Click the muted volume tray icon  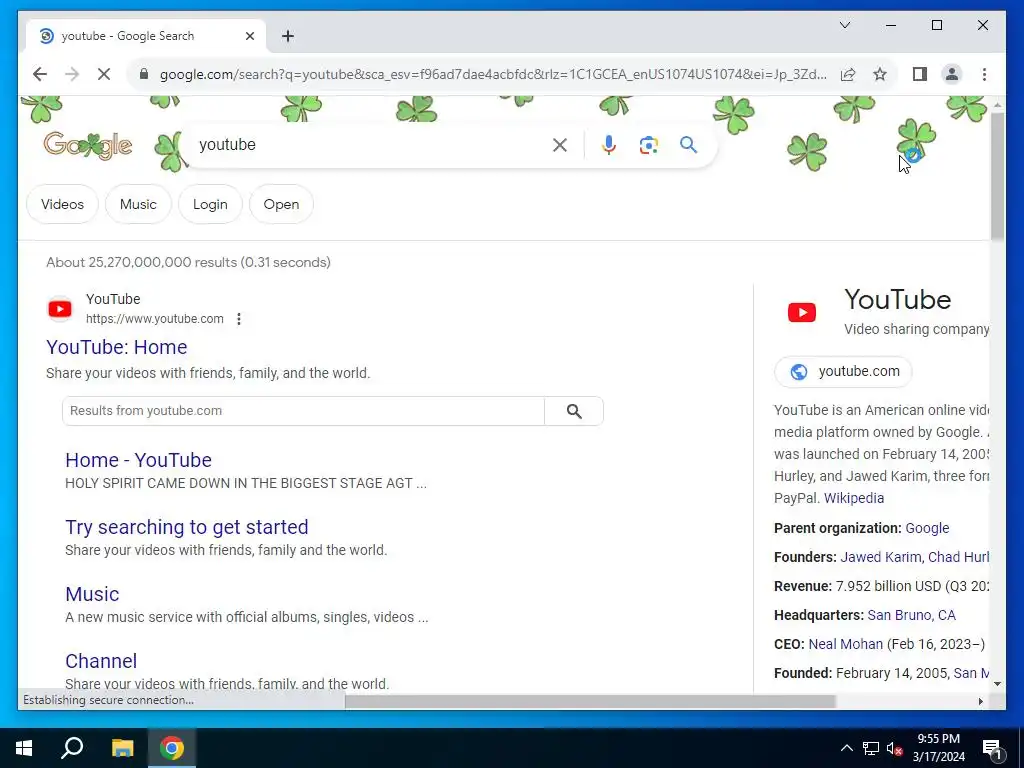coord(894,748)
